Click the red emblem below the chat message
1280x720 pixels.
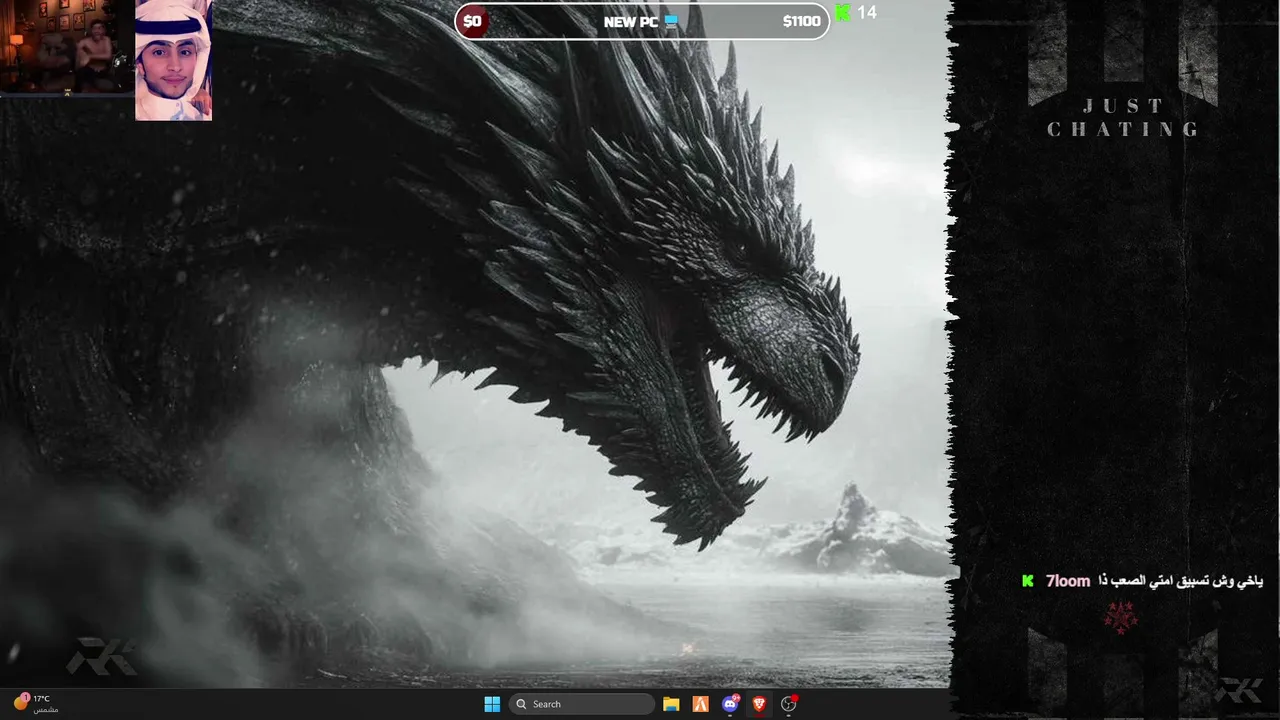point(1120,617)
